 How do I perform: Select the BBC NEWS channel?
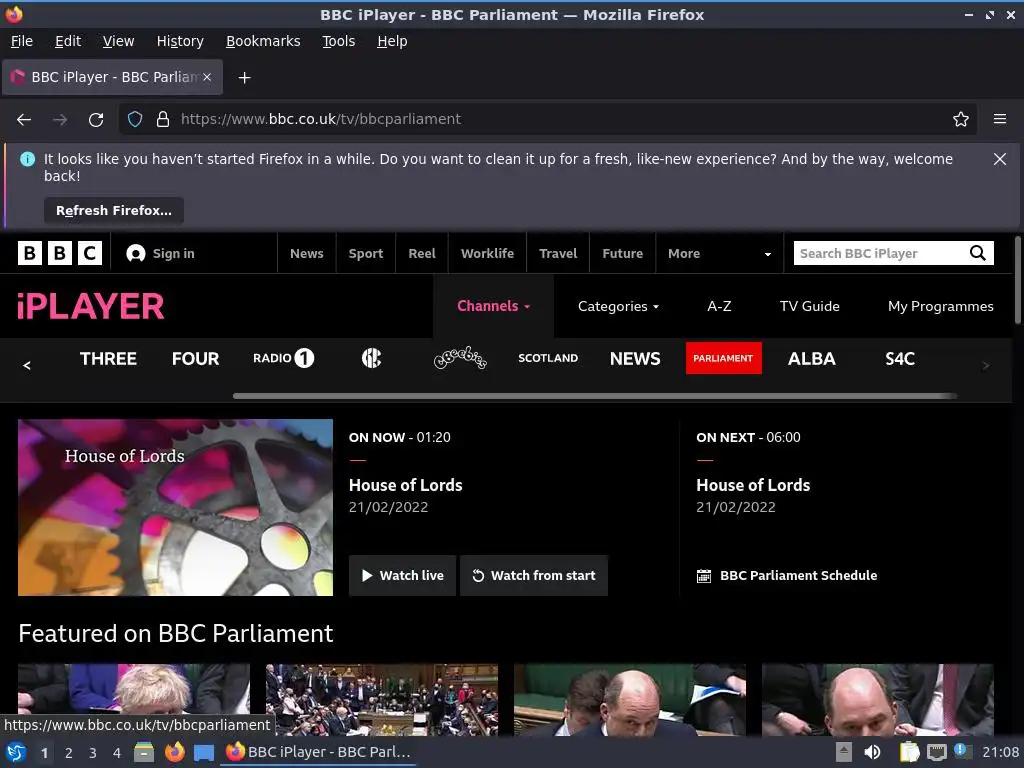click(635, 359)
